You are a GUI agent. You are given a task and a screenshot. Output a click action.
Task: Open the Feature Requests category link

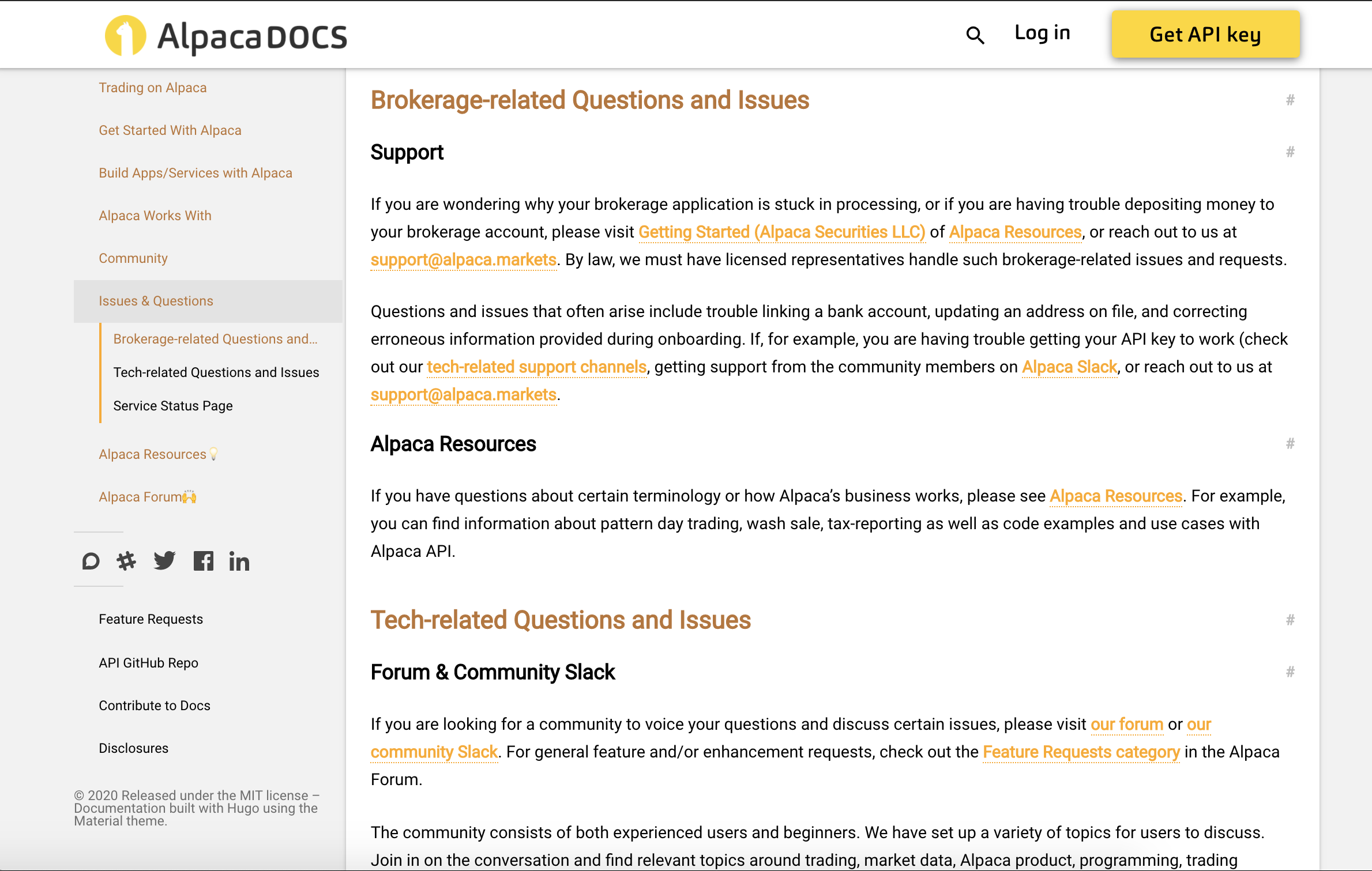[1081, 752]
